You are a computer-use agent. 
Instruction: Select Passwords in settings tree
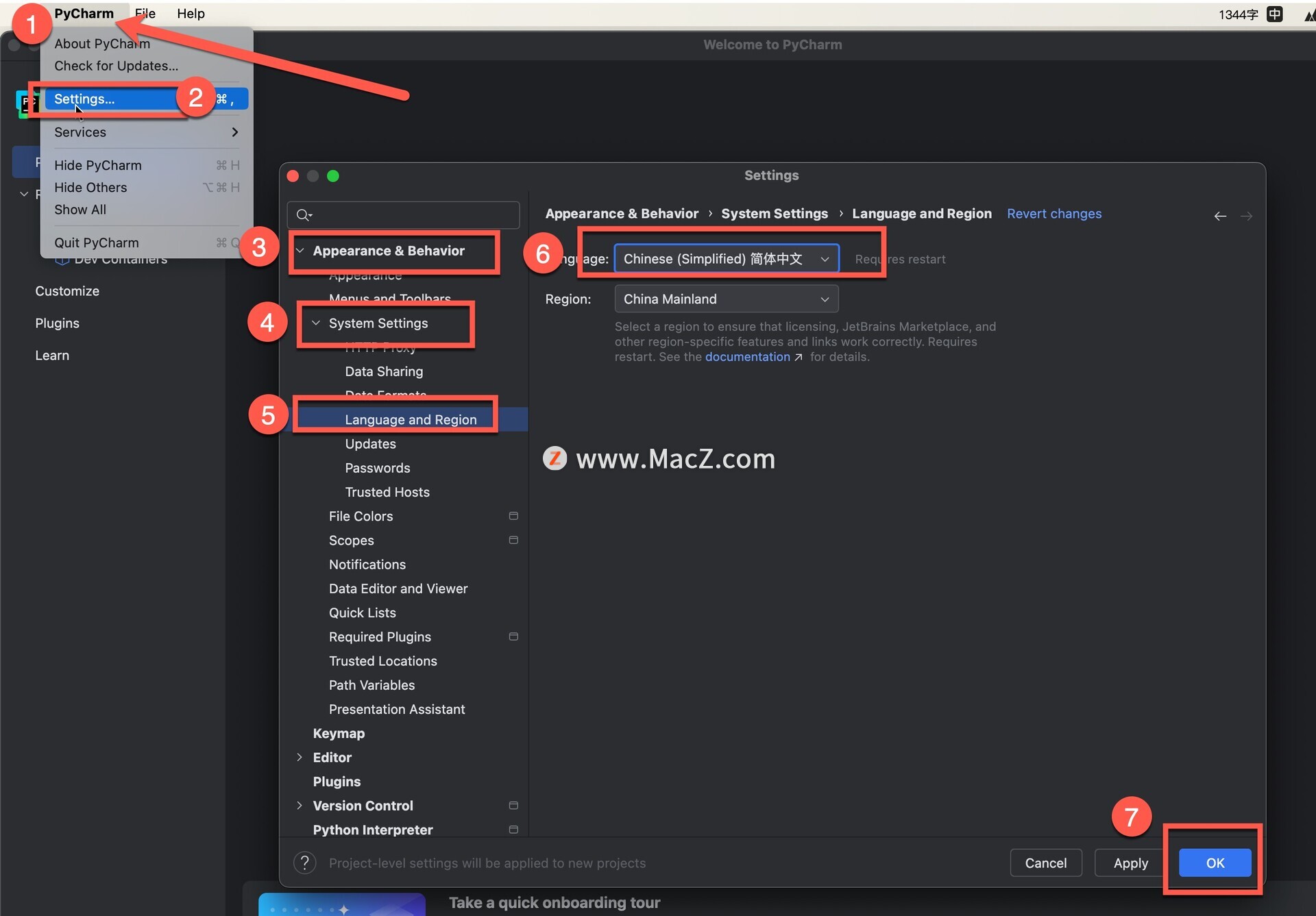click(378, 468)
